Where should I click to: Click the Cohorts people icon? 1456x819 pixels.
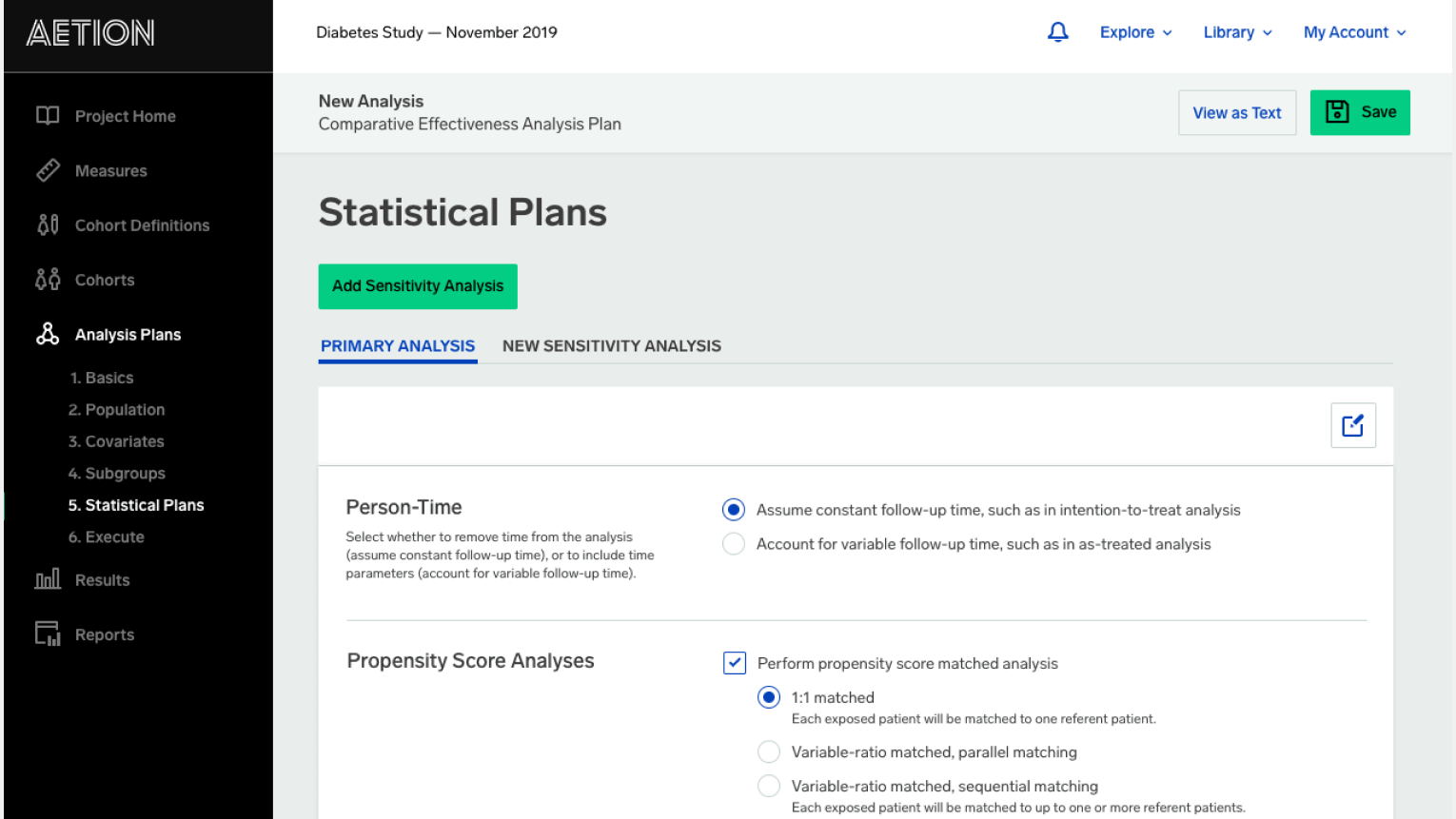click(x=48, y=280)
